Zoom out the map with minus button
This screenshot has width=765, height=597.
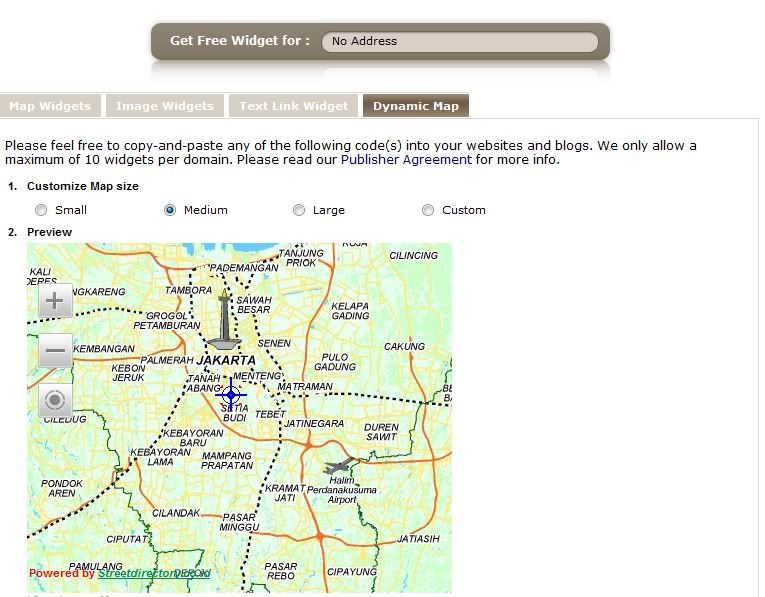click(x=55, y=350)
